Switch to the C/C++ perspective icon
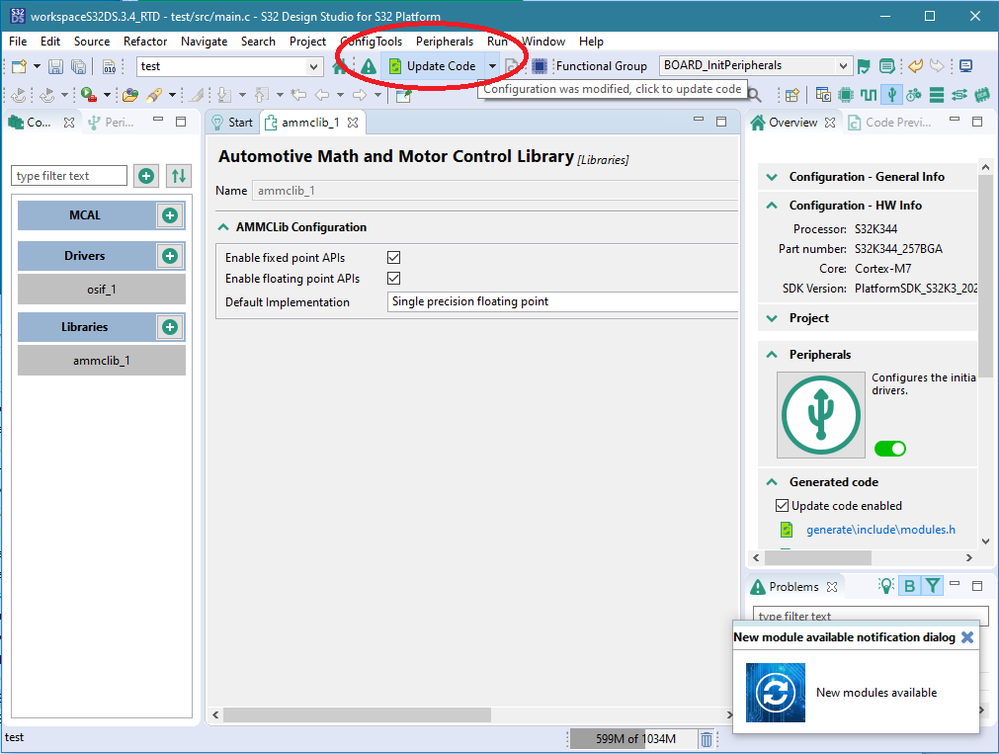Viewport: 999px width, 754px height. [x=823, y=96]
